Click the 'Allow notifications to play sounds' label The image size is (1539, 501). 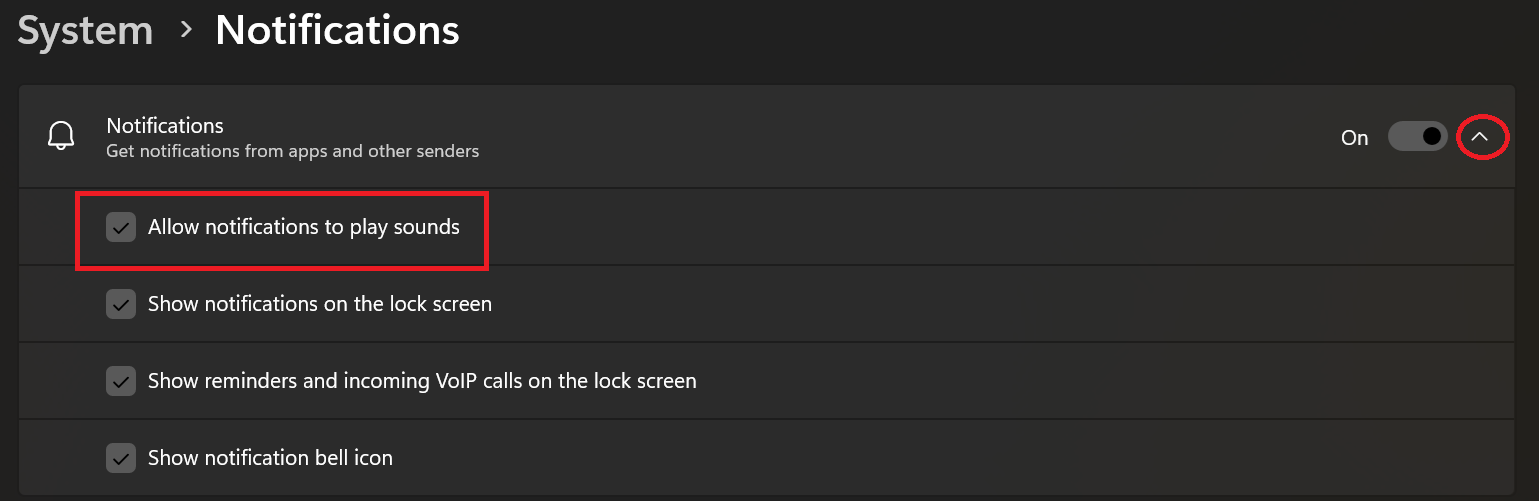303,227
